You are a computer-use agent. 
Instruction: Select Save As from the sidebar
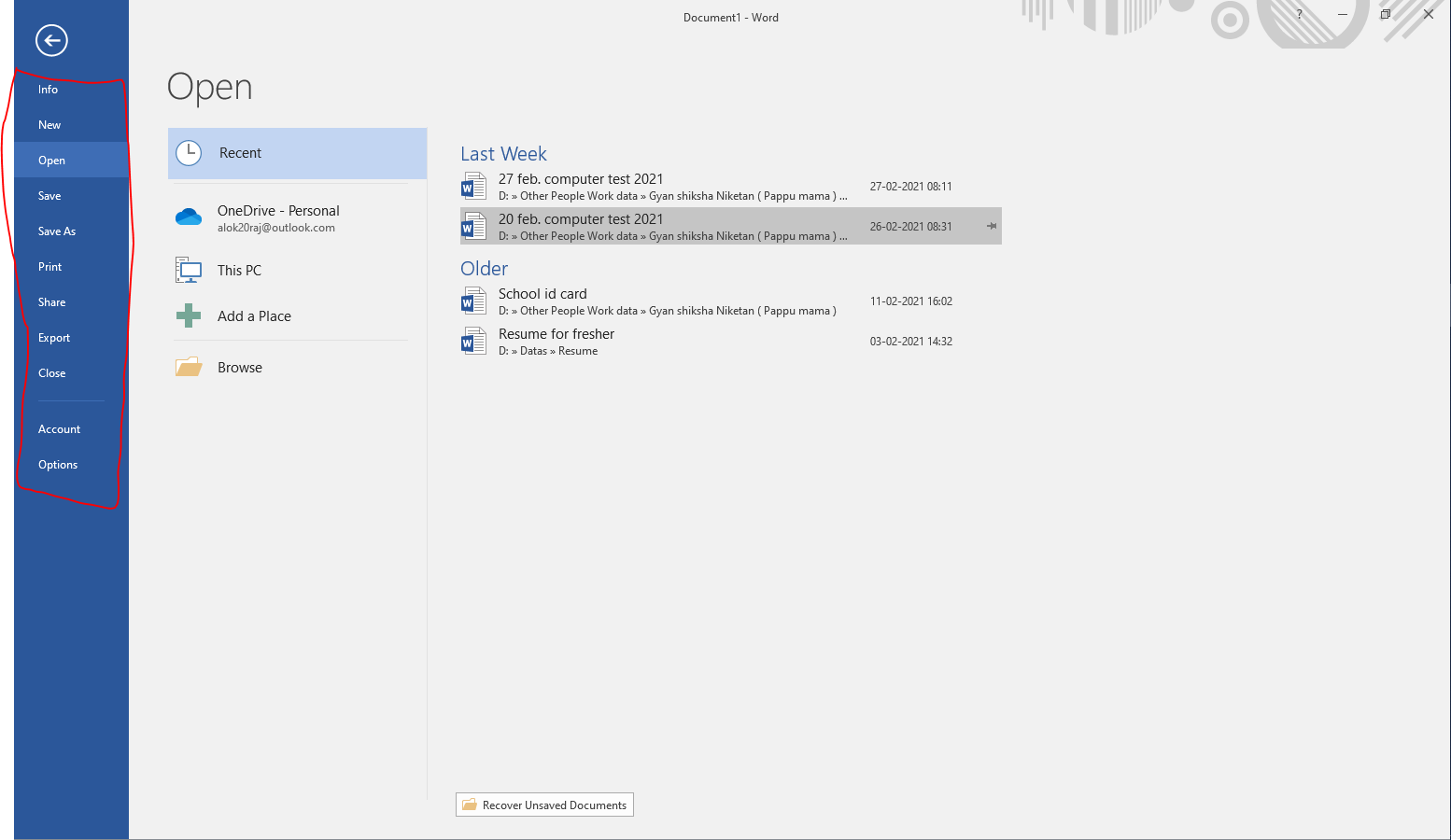click(56, 231)
